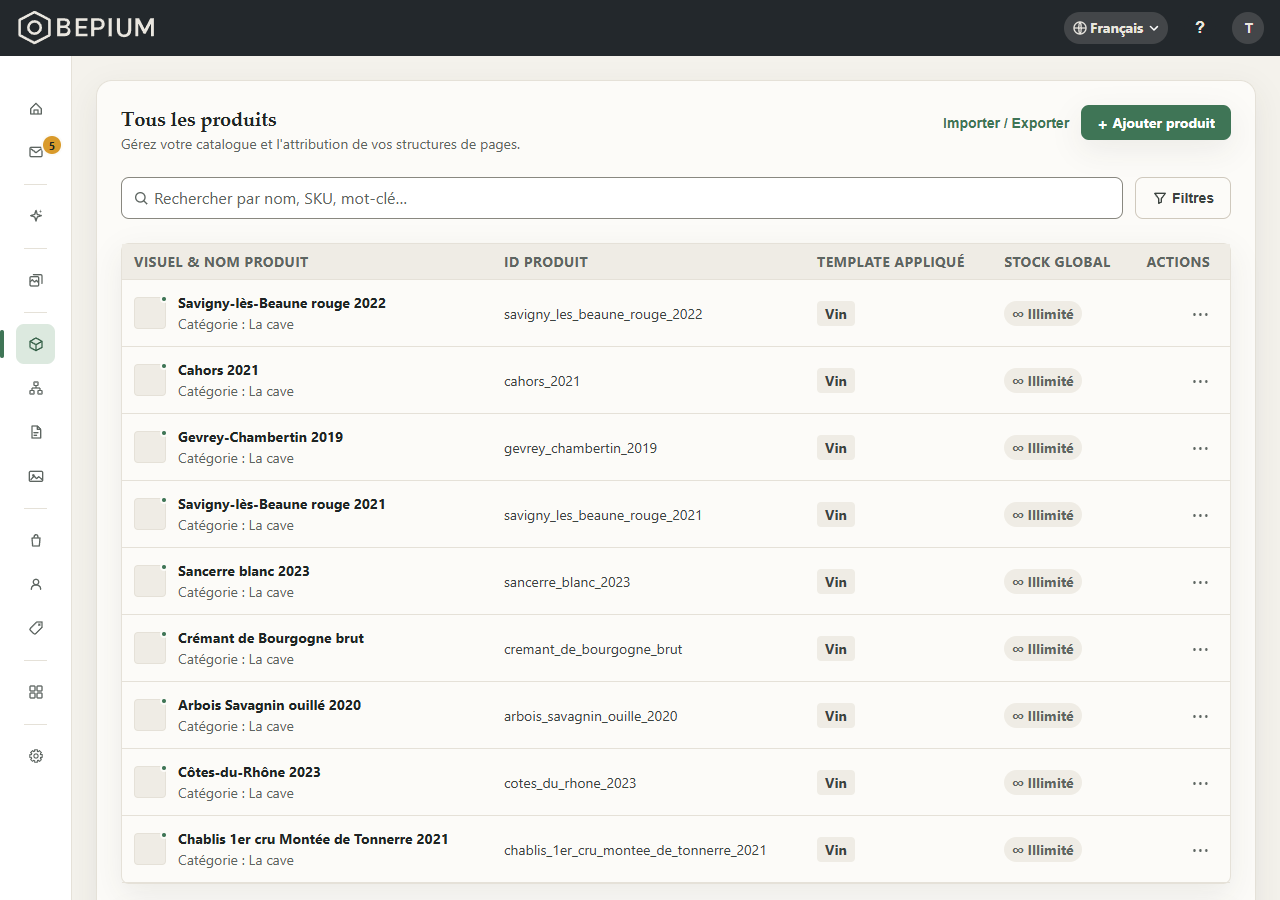Open the user avatar 'T' menu
The width and height of the screenshot is (1280, 900).
click(1248, 28)
